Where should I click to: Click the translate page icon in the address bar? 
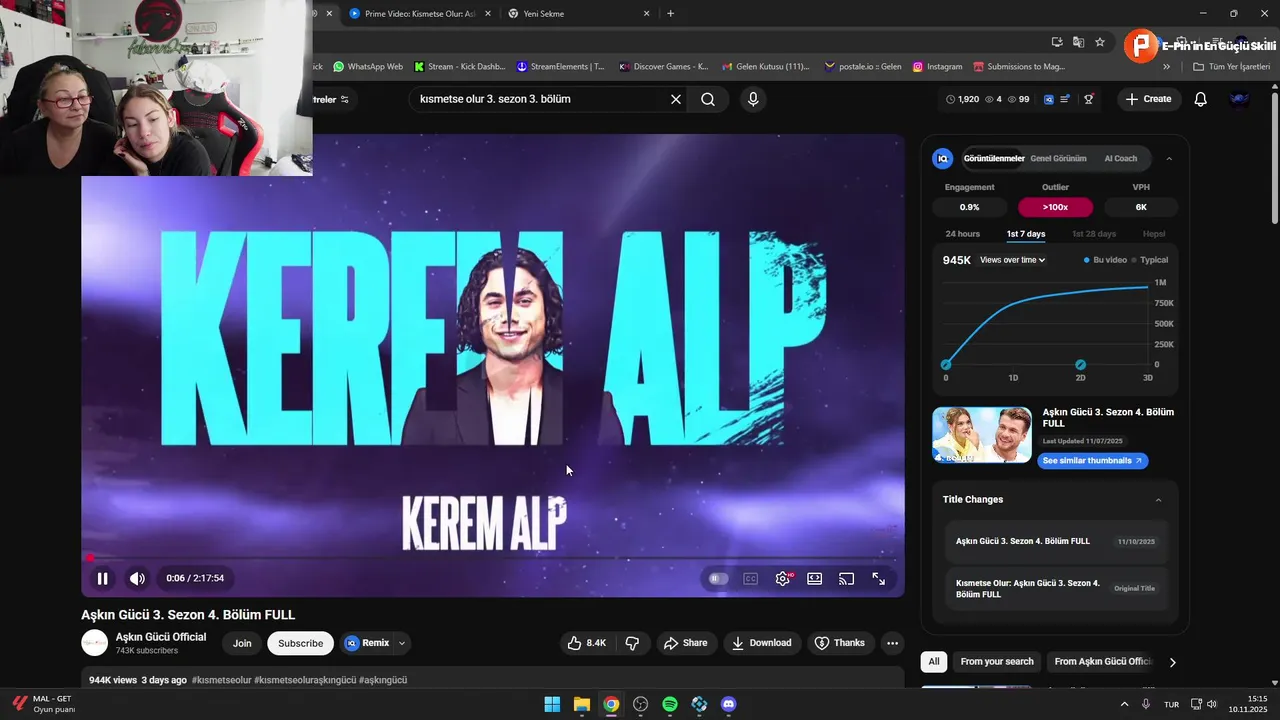[x=1078, y=42]
